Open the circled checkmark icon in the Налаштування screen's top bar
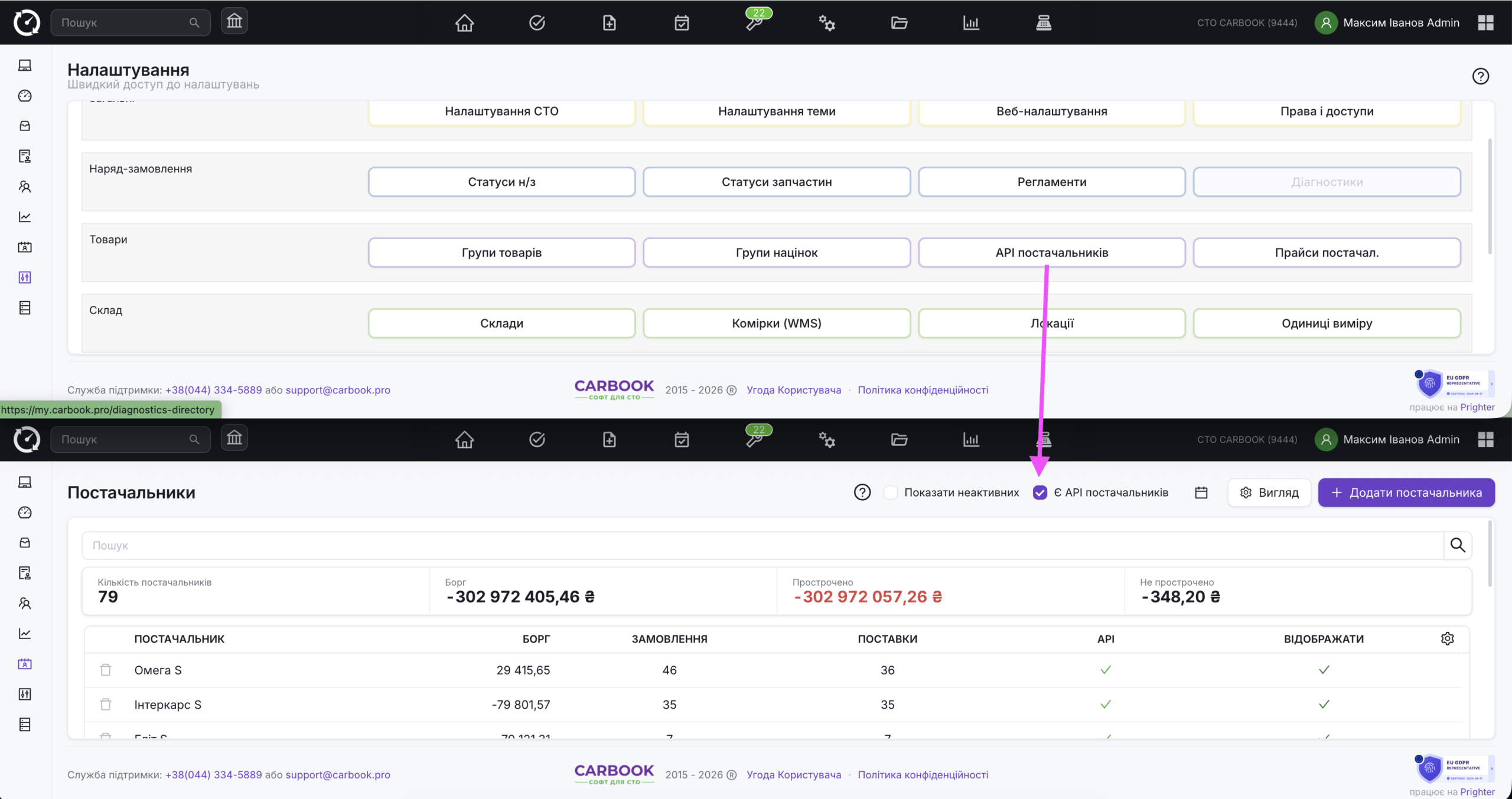 [x=537, y=23]
